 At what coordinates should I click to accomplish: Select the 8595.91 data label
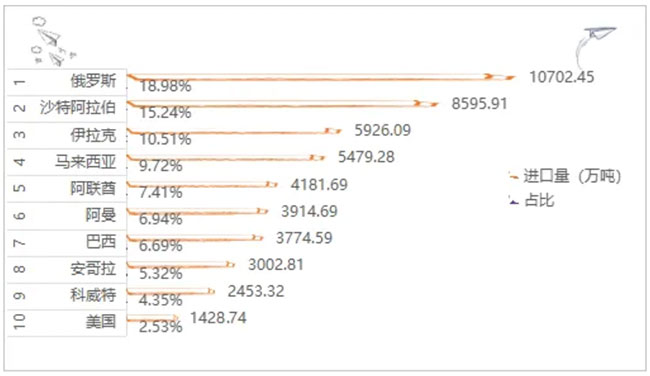(480, 104)
